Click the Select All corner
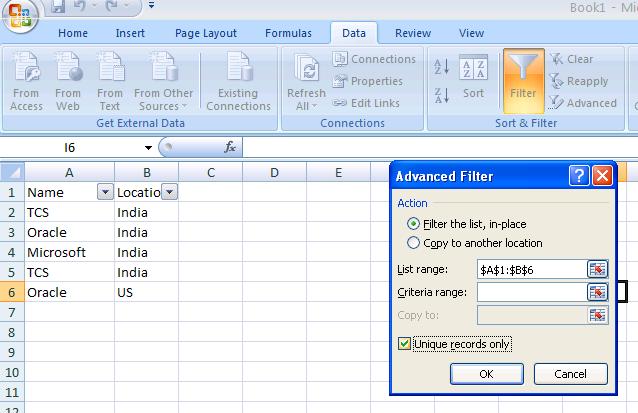638x413 pixels. (x=12, y=173)
